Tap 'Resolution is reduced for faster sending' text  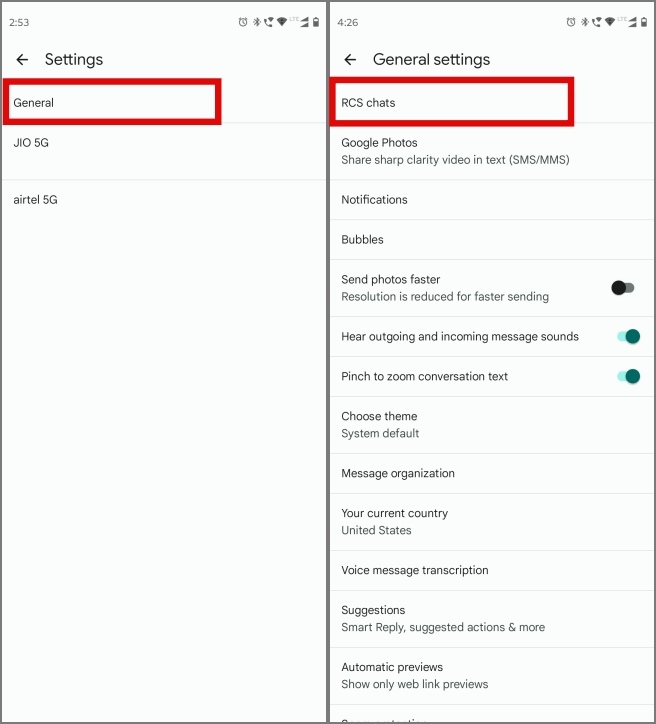(x=445, y=296)
